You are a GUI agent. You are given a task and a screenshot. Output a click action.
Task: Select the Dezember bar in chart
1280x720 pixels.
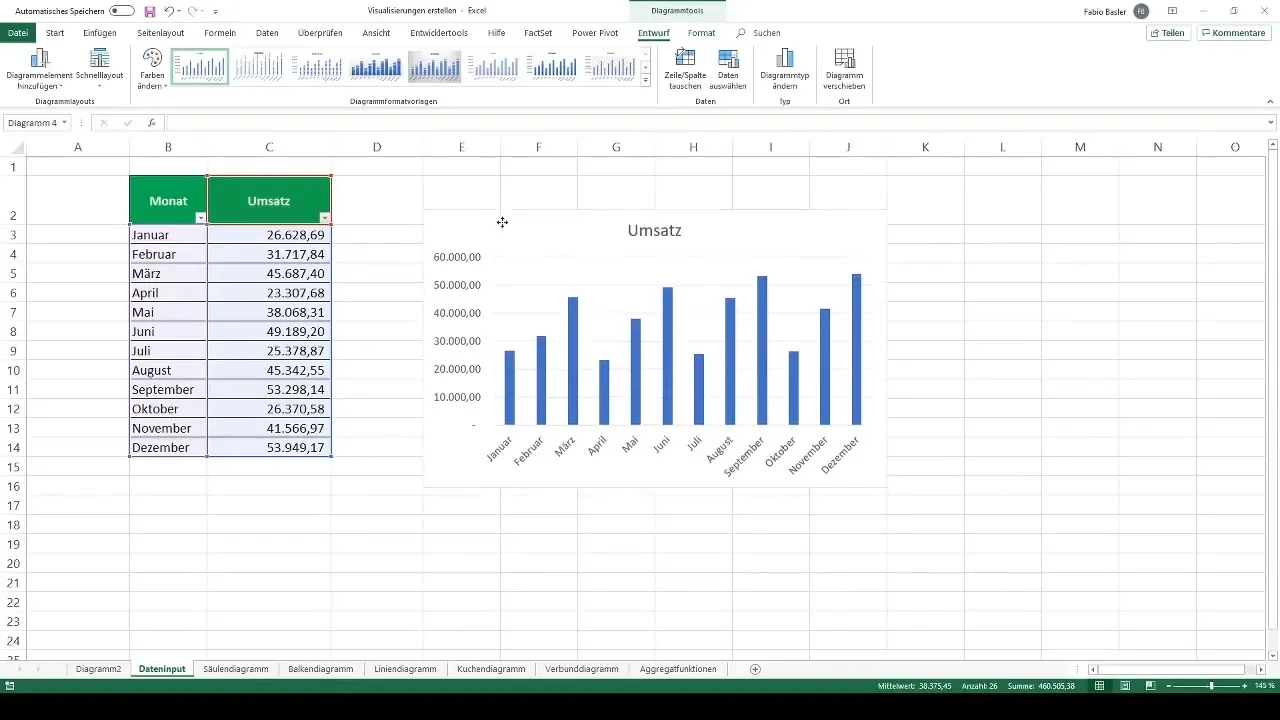[857, 350]
